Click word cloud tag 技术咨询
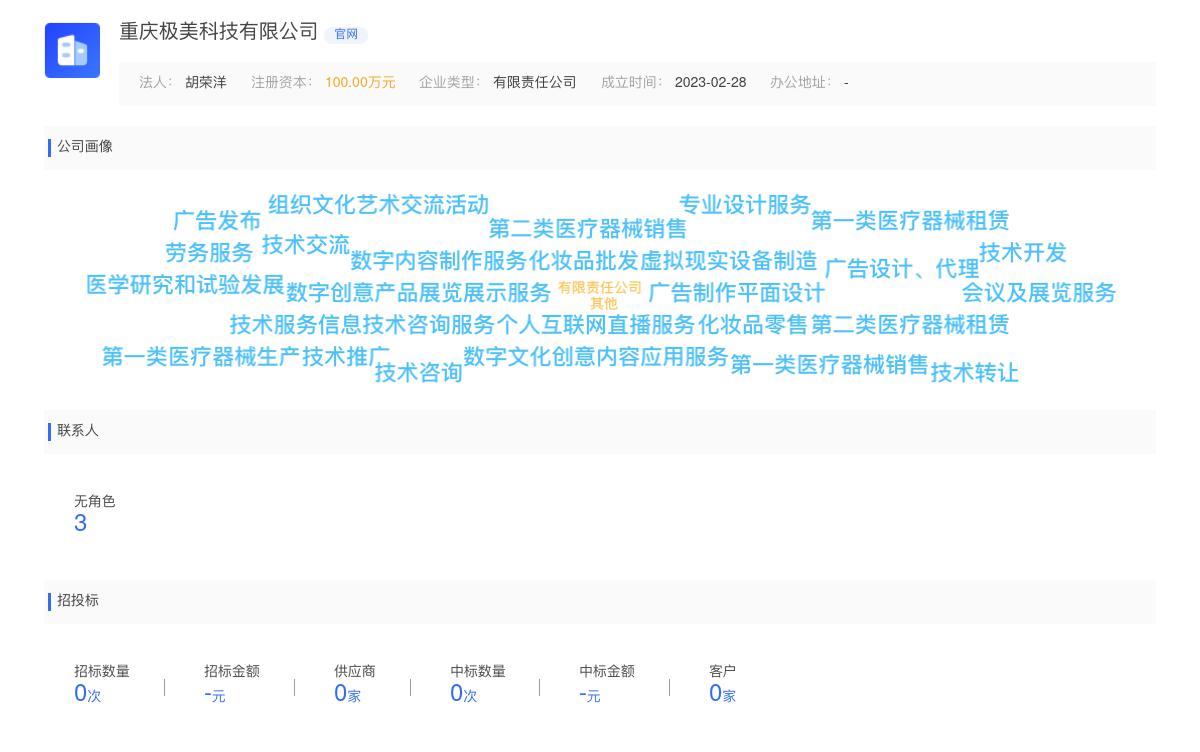Image resolution: width=1200 pixels, height=752 pixels. (x=419, y=373)
